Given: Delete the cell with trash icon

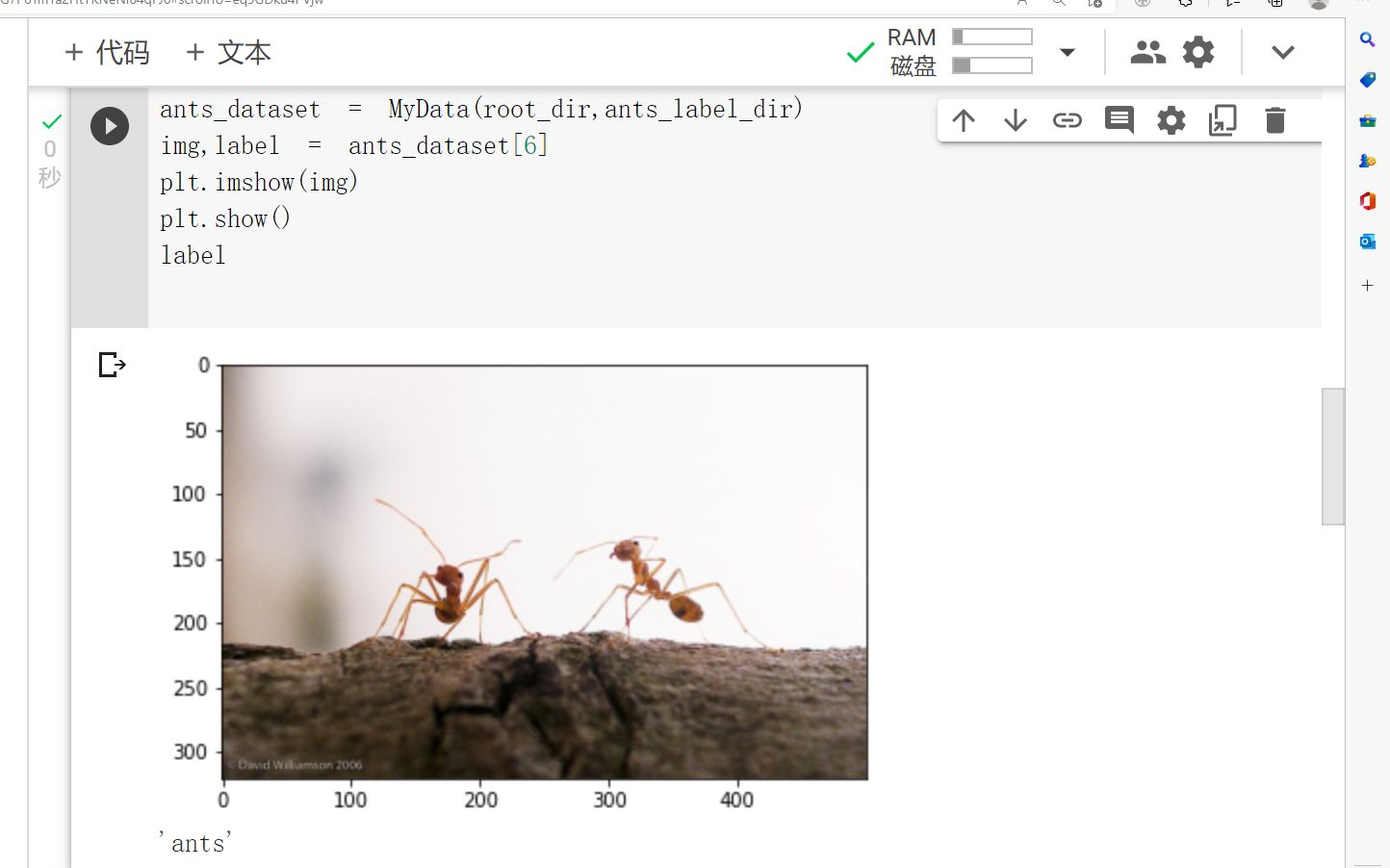Looking at the screenshot, I should 1275,120.
